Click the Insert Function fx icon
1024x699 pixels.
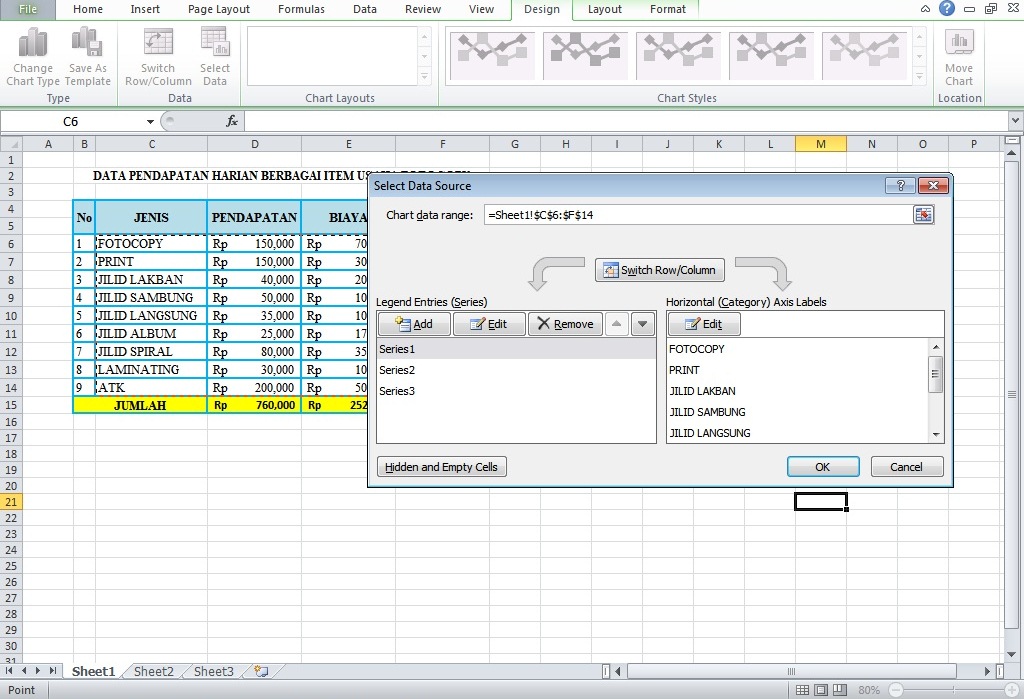pos(232,121)
